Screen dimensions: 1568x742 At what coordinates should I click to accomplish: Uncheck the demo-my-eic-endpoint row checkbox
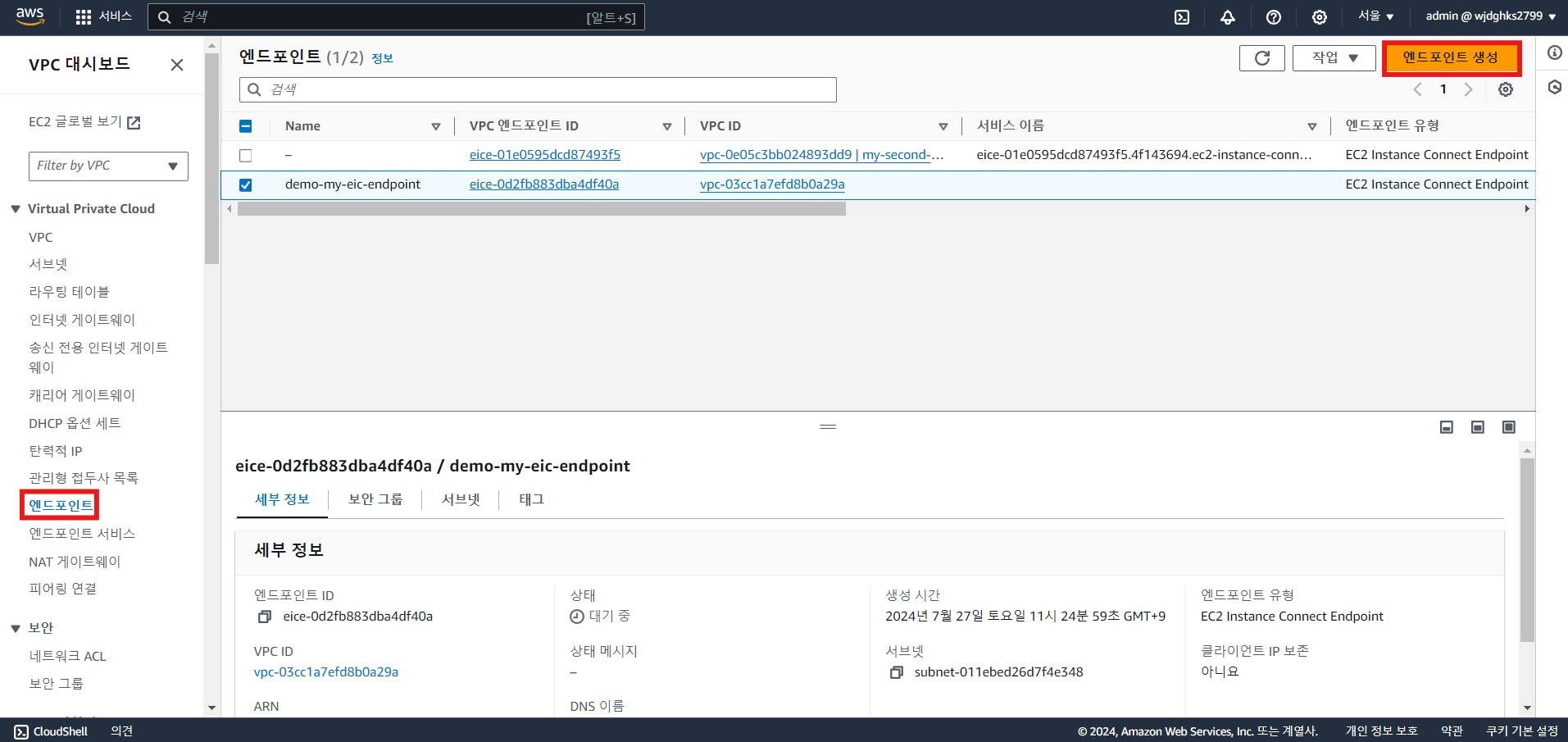tap(245, 185)
